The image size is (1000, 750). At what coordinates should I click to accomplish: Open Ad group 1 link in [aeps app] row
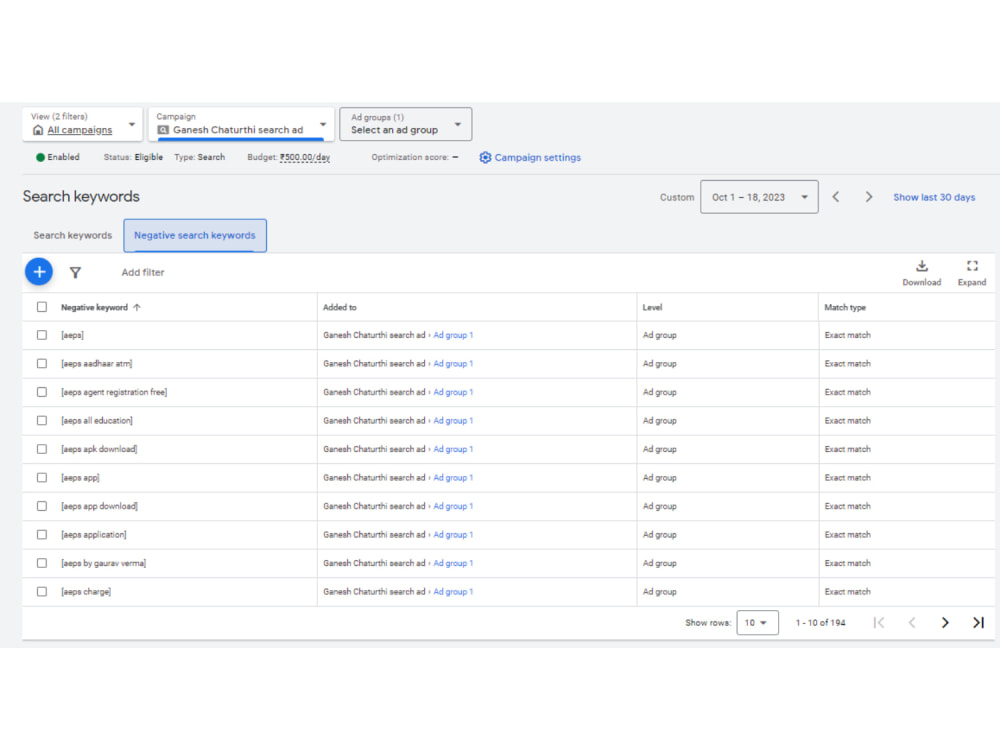[453, 478]
